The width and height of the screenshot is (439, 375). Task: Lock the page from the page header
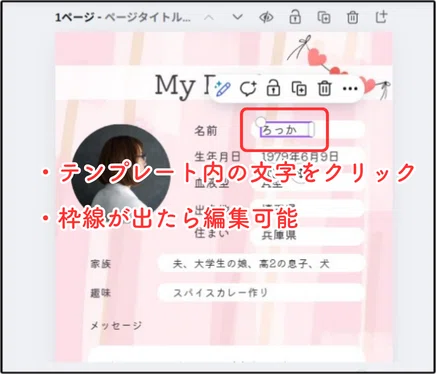tap(295, 17)
